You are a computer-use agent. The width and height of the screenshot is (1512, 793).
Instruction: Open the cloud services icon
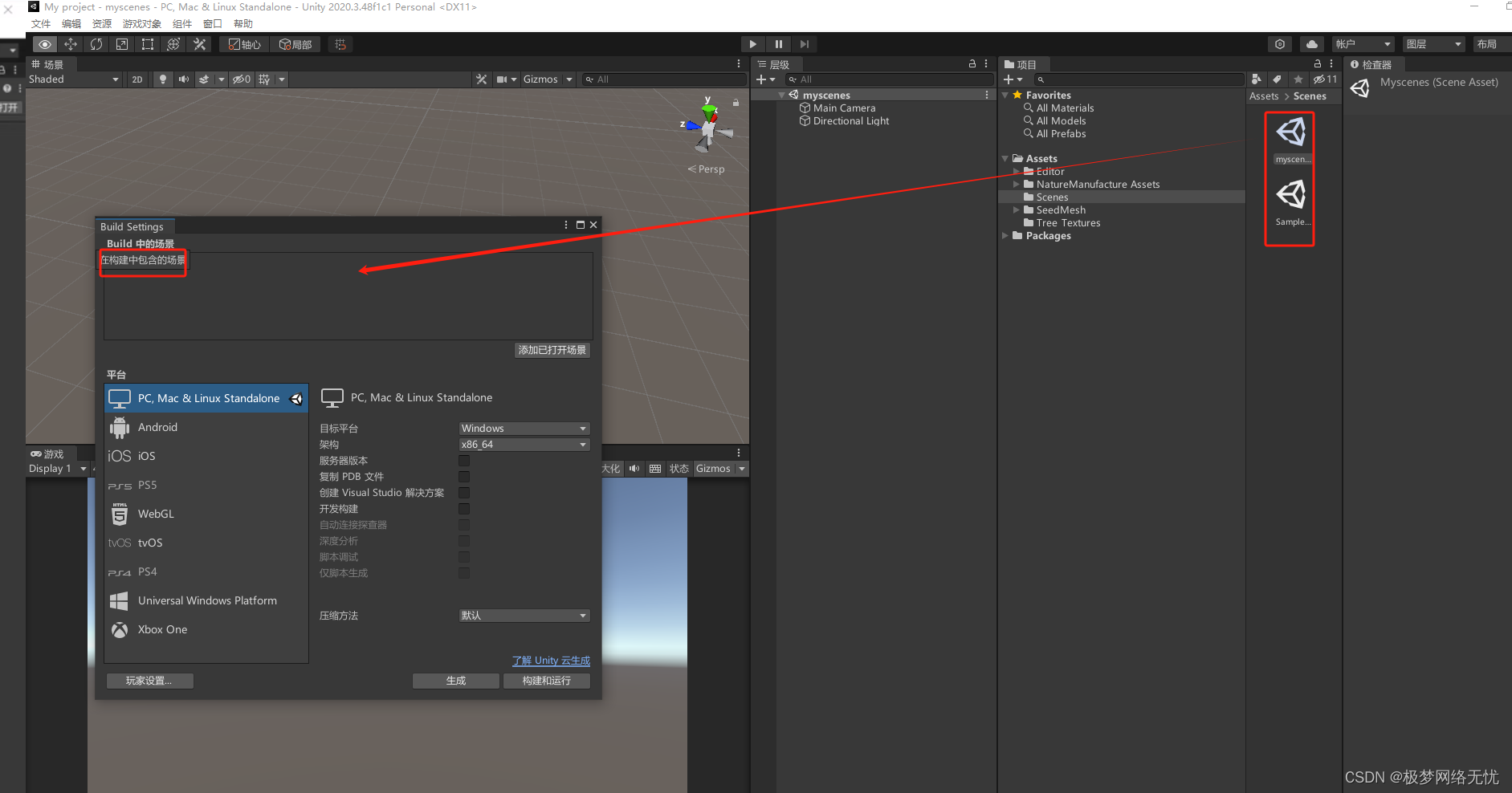[x=1312, y=44]
